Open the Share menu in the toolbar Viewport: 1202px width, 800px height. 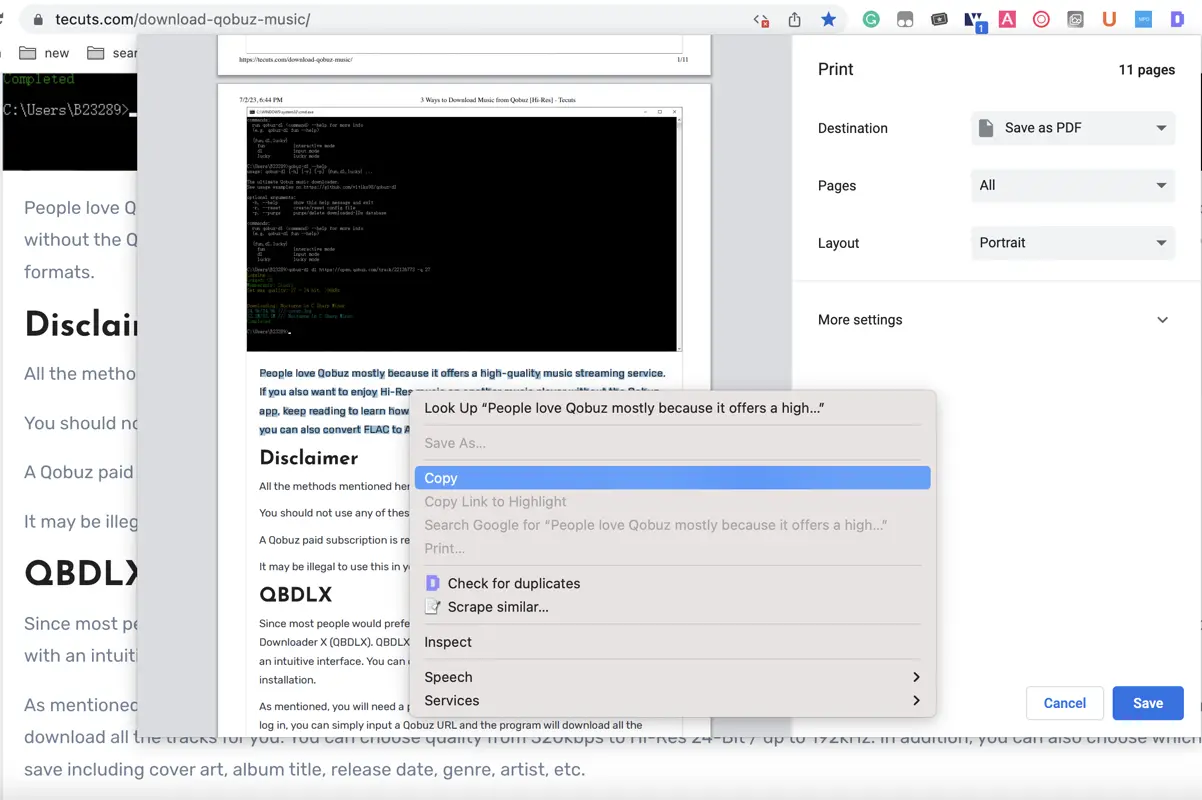[x=793, y=18]
